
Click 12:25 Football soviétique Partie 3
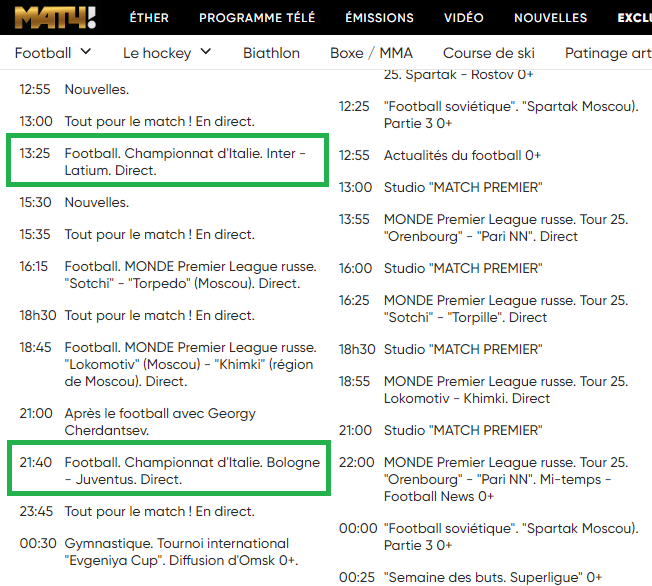click(x=489, y=115)
